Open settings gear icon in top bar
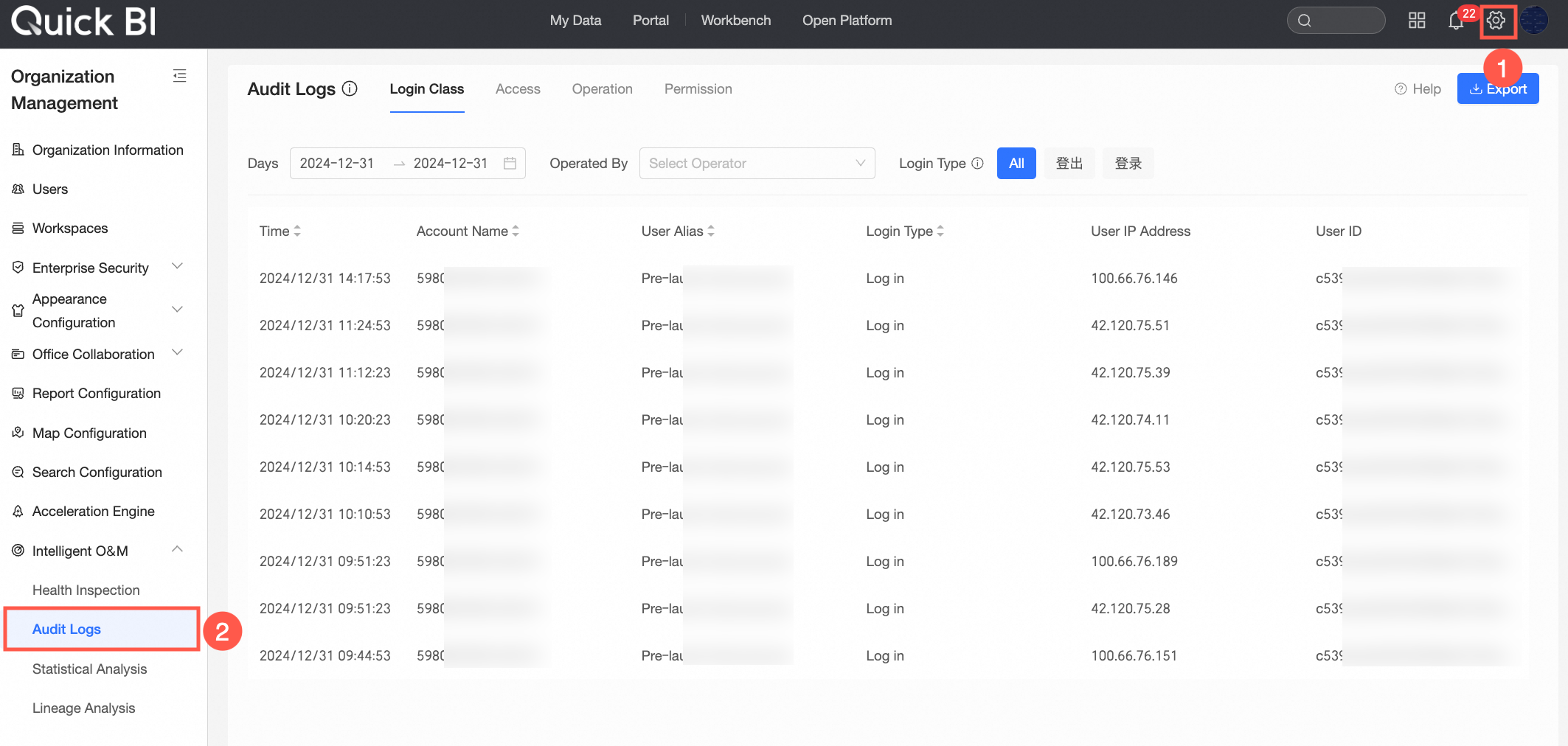 point(1496,21)
